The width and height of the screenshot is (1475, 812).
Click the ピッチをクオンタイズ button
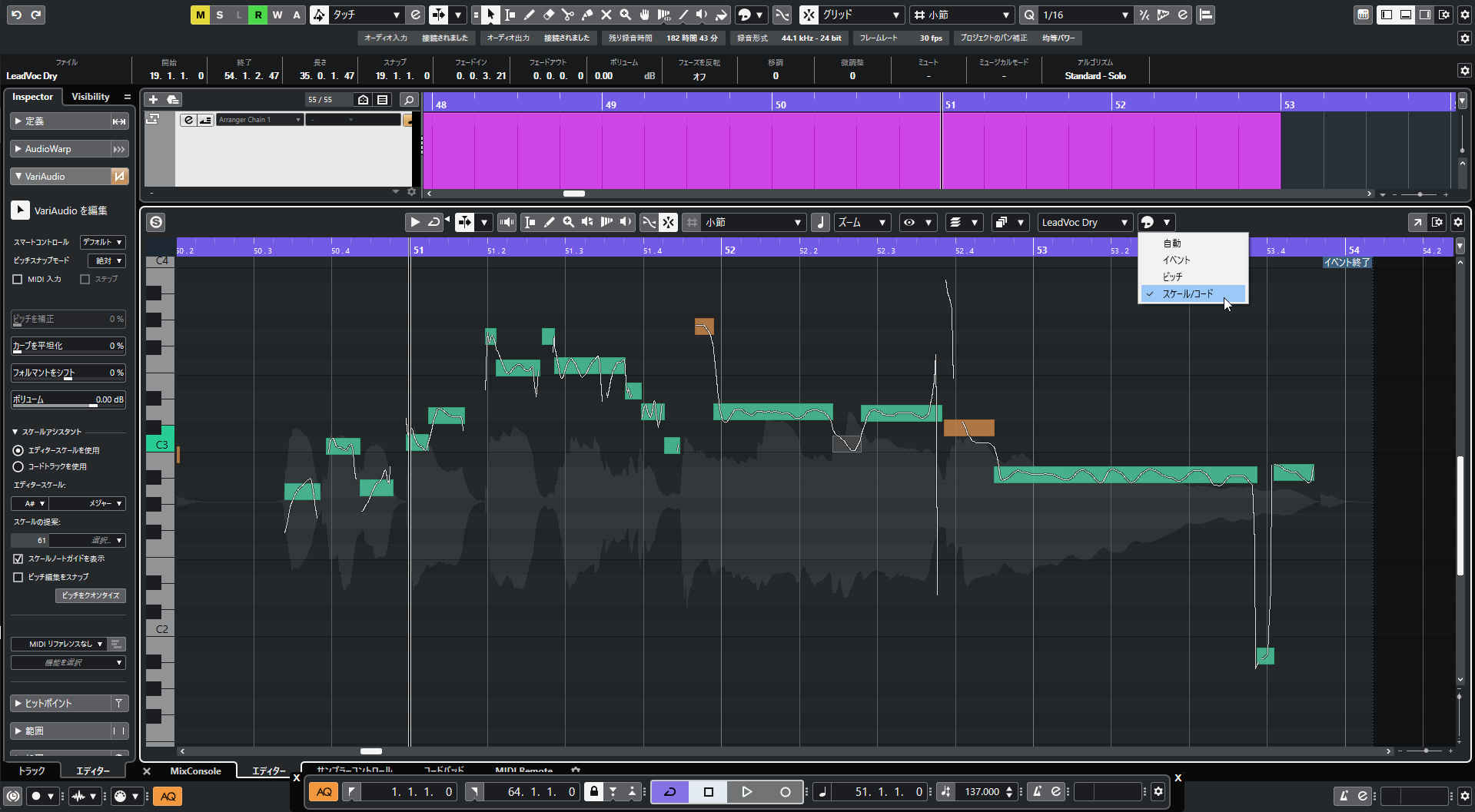[x=91, y=595]
